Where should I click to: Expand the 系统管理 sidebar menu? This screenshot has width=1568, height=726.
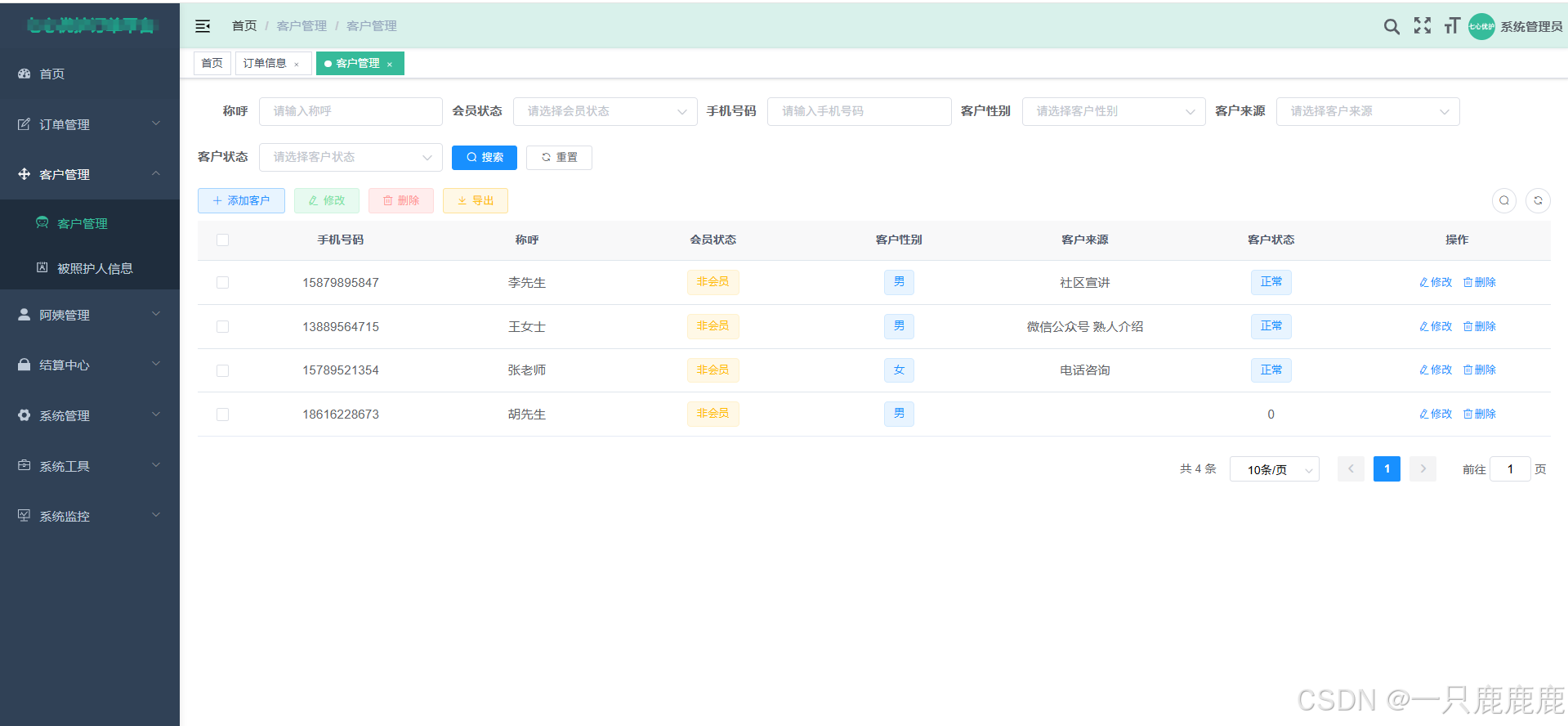coord(90,415)
